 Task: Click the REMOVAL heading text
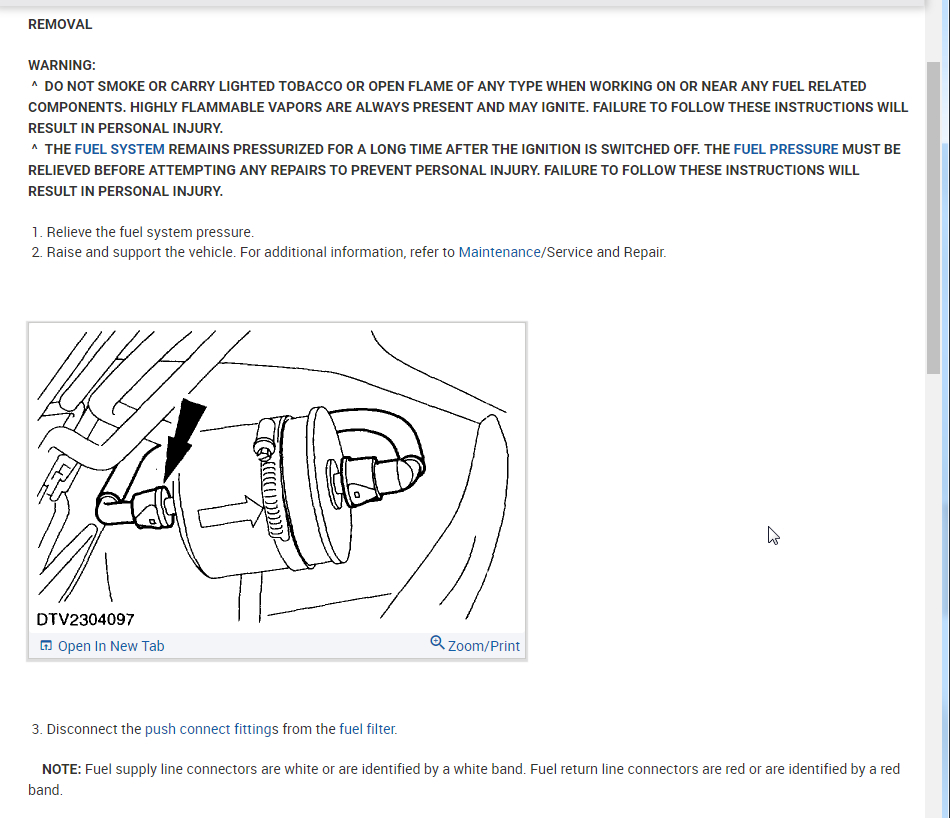60,24
